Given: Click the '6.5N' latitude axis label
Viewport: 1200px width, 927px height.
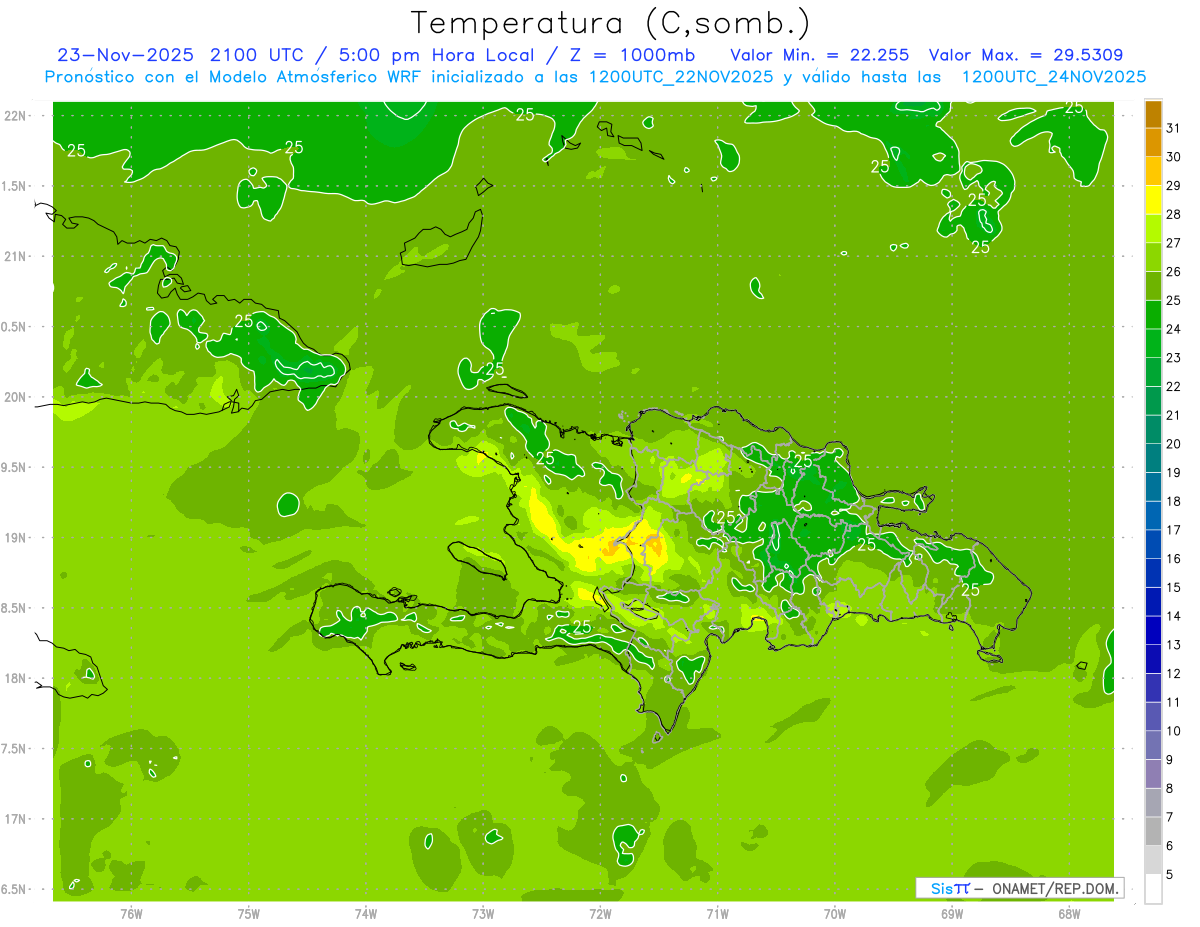Looking at the screenshot, I should (x=15, y=889).
